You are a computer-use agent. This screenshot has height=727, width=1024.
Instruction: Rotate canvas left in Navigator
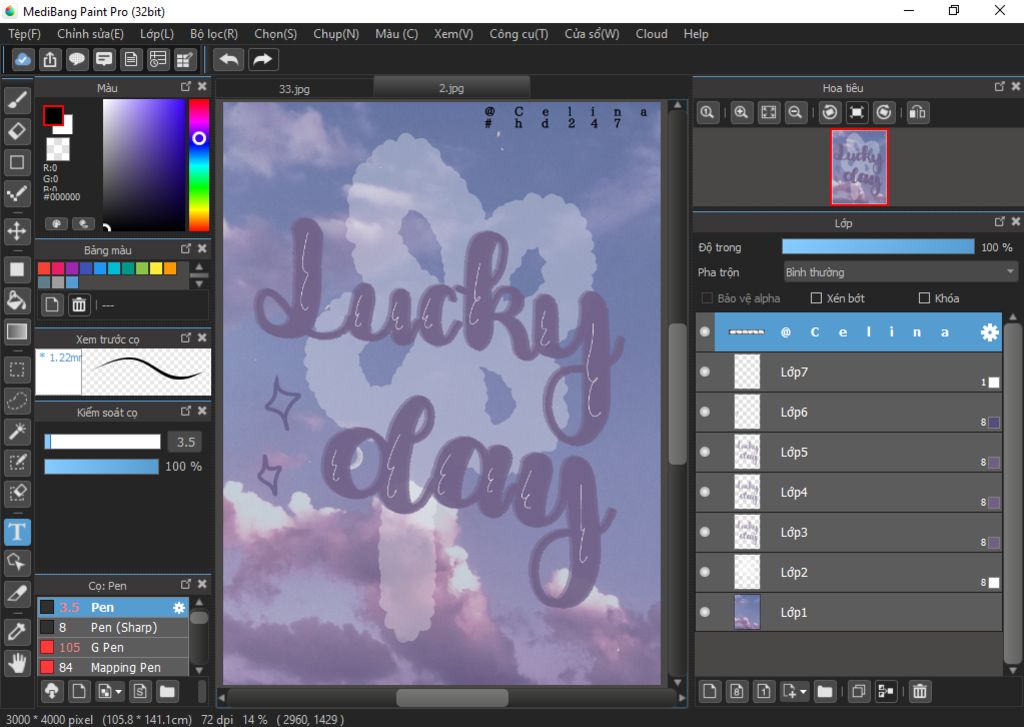pyautogui.click(x=829, y=112)
